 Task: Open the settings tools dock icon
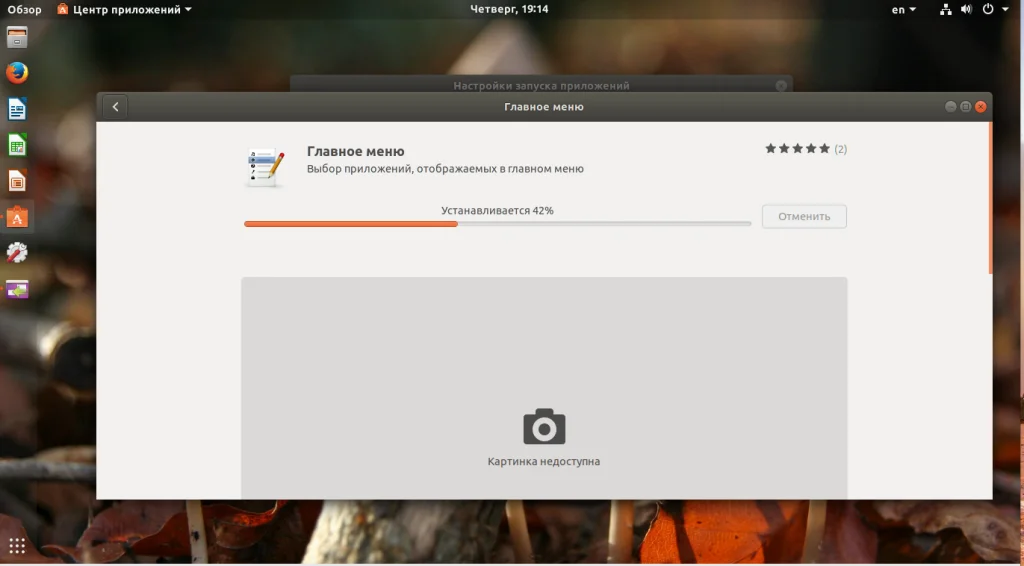coord(17,253)
